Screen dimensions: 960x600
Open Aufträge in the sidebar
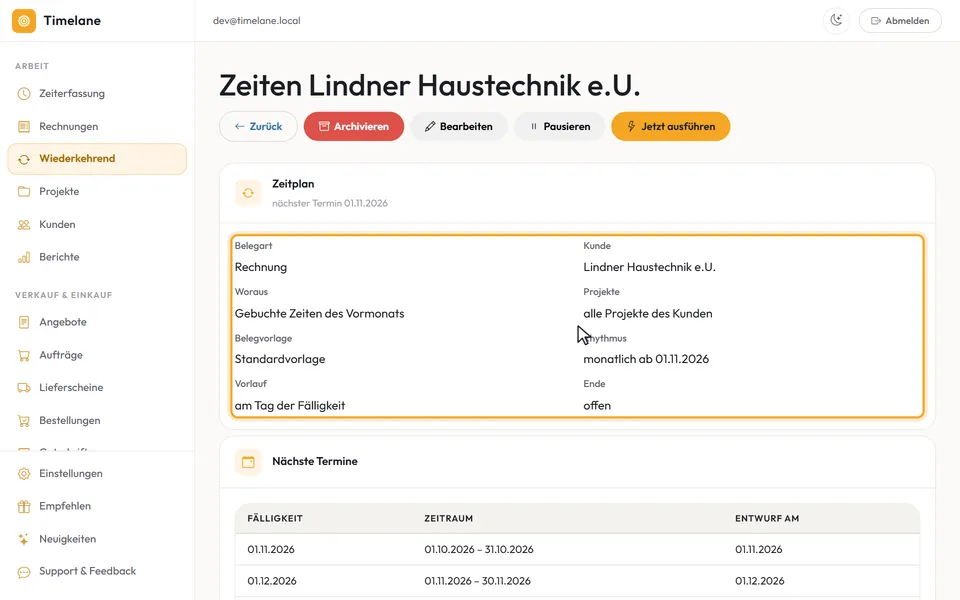pos(97,355)
